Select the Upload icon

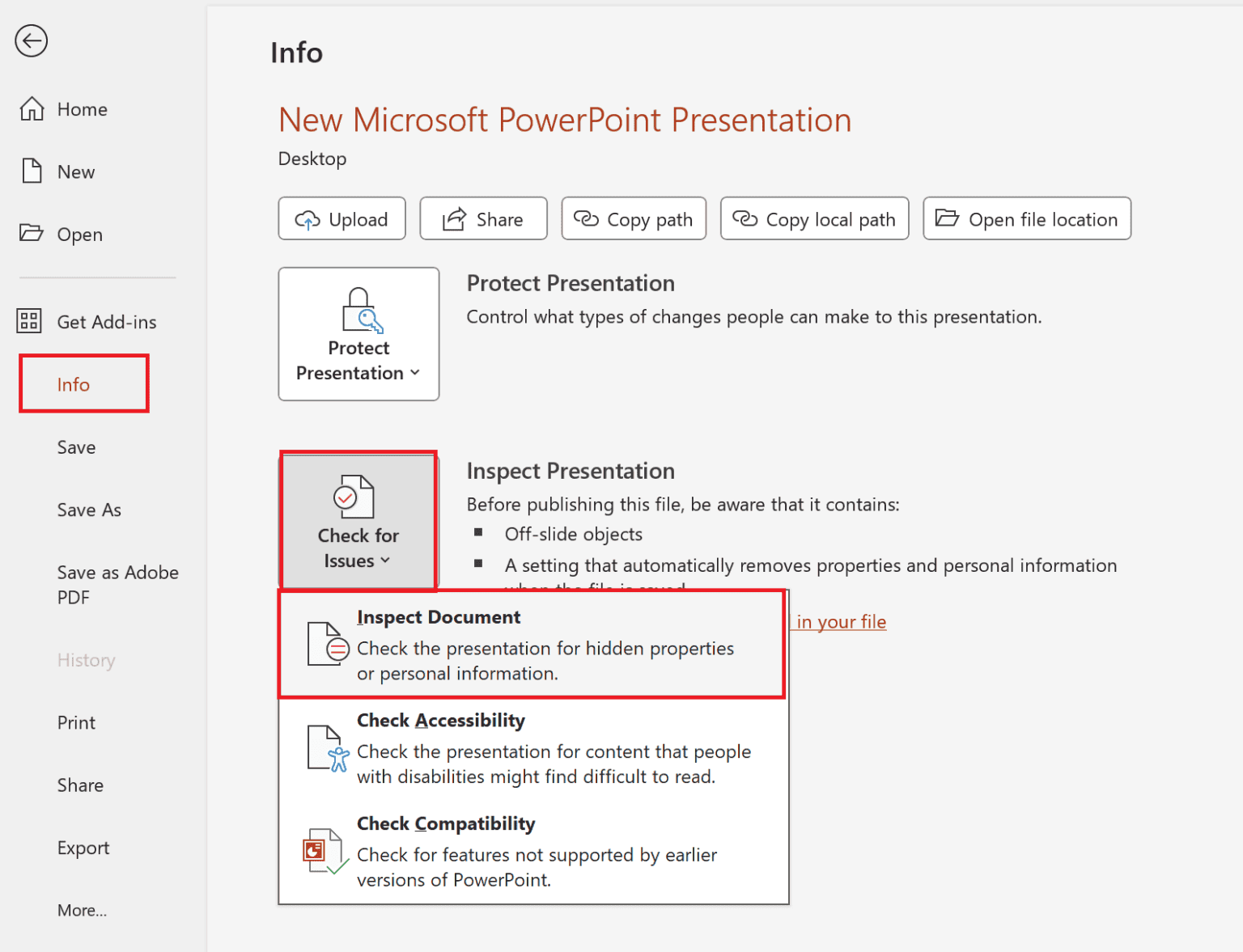(308, 218)
